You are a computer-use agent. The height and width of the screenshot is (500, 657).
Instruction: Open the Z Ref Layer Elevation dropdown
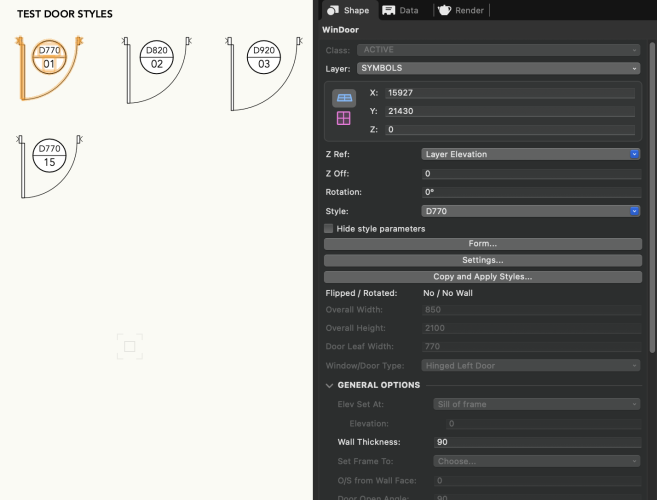[531, 154]
